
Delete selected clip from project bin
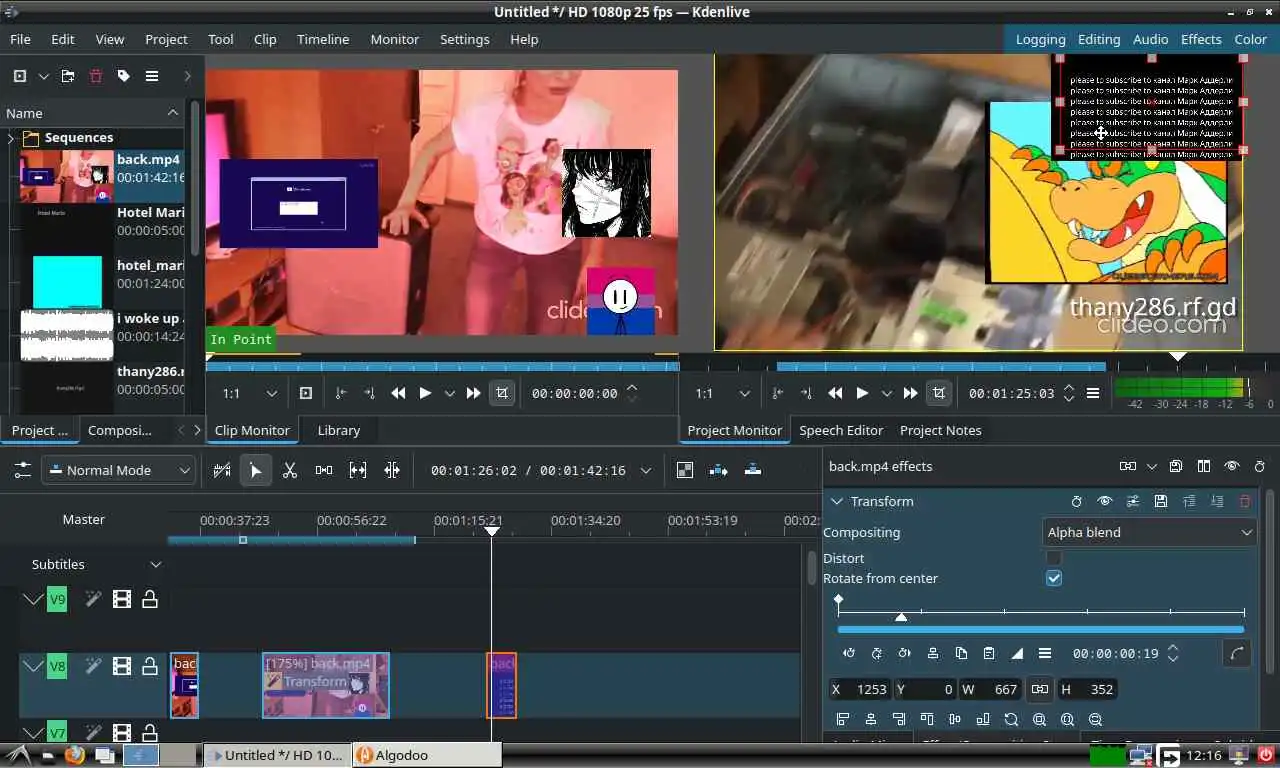click(x=96, y=76)
